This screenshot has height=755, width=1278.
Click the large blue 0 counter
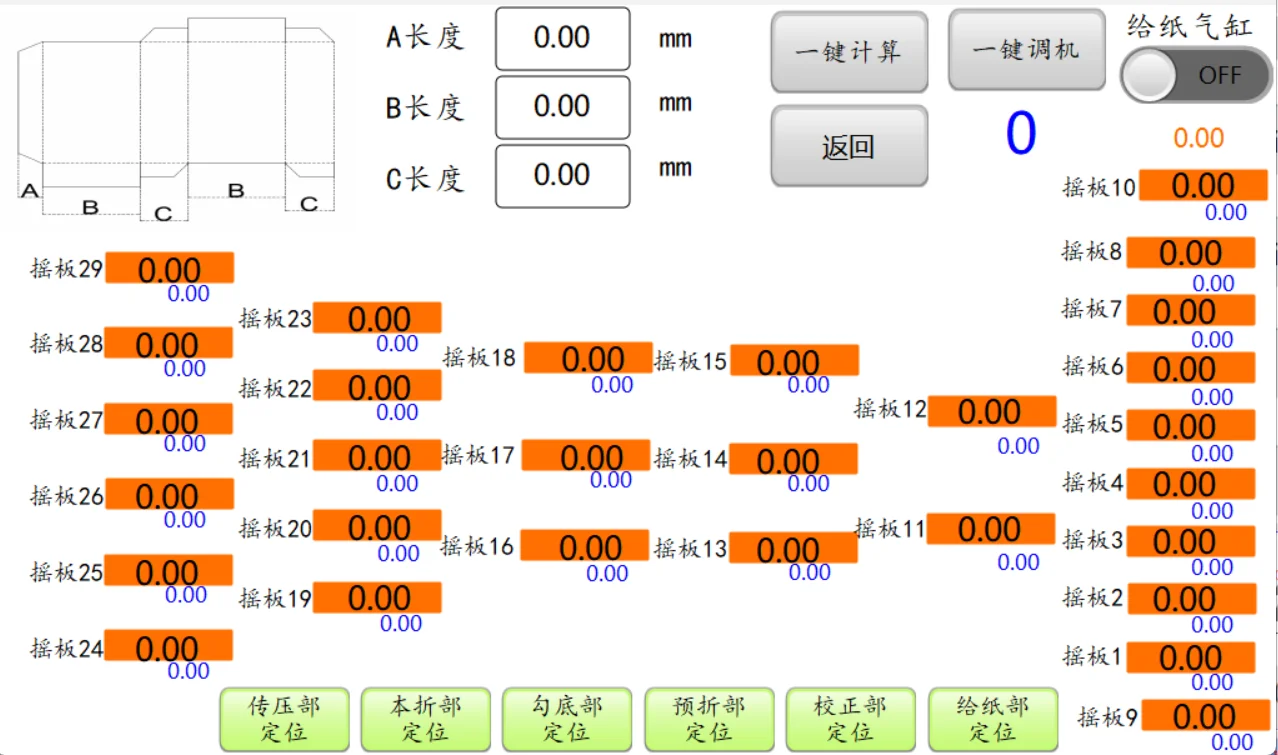click(x=1021, y=134)
